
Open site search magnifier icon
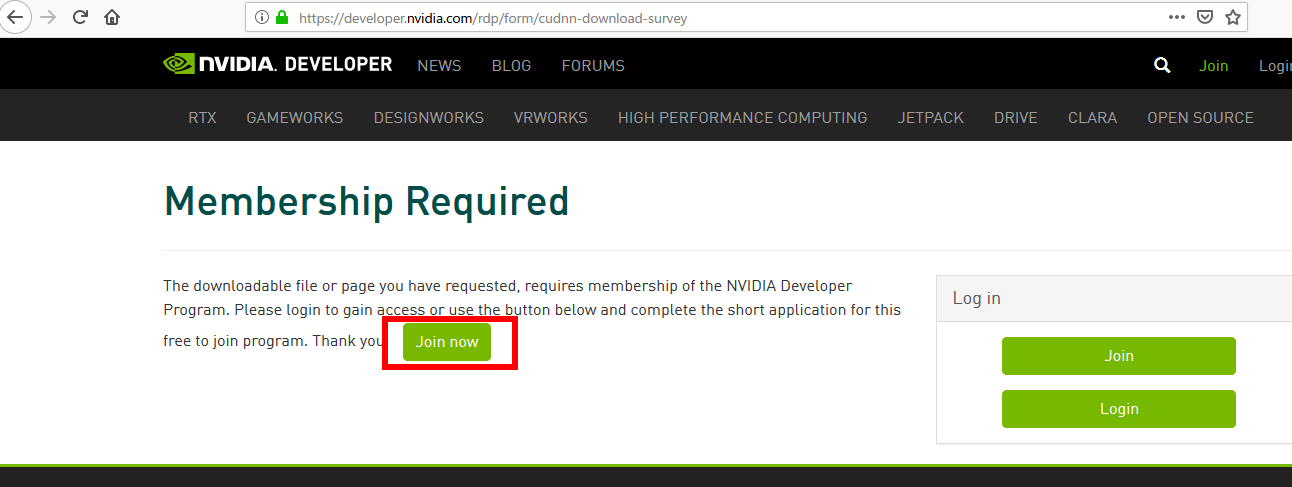tap(1162, 65)
